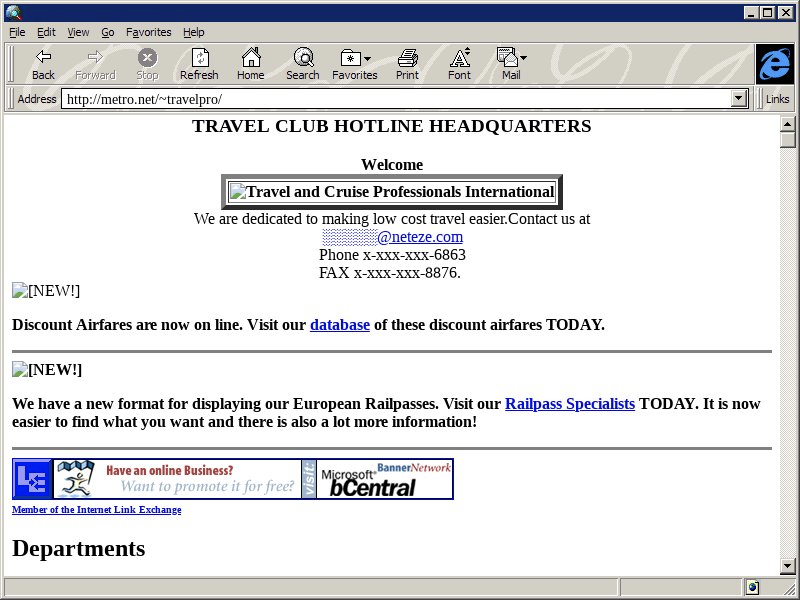The image size is (800, 600).
Task: Click the neteze.com email address link
Action: pyautogui.click(x=392, y=237)
